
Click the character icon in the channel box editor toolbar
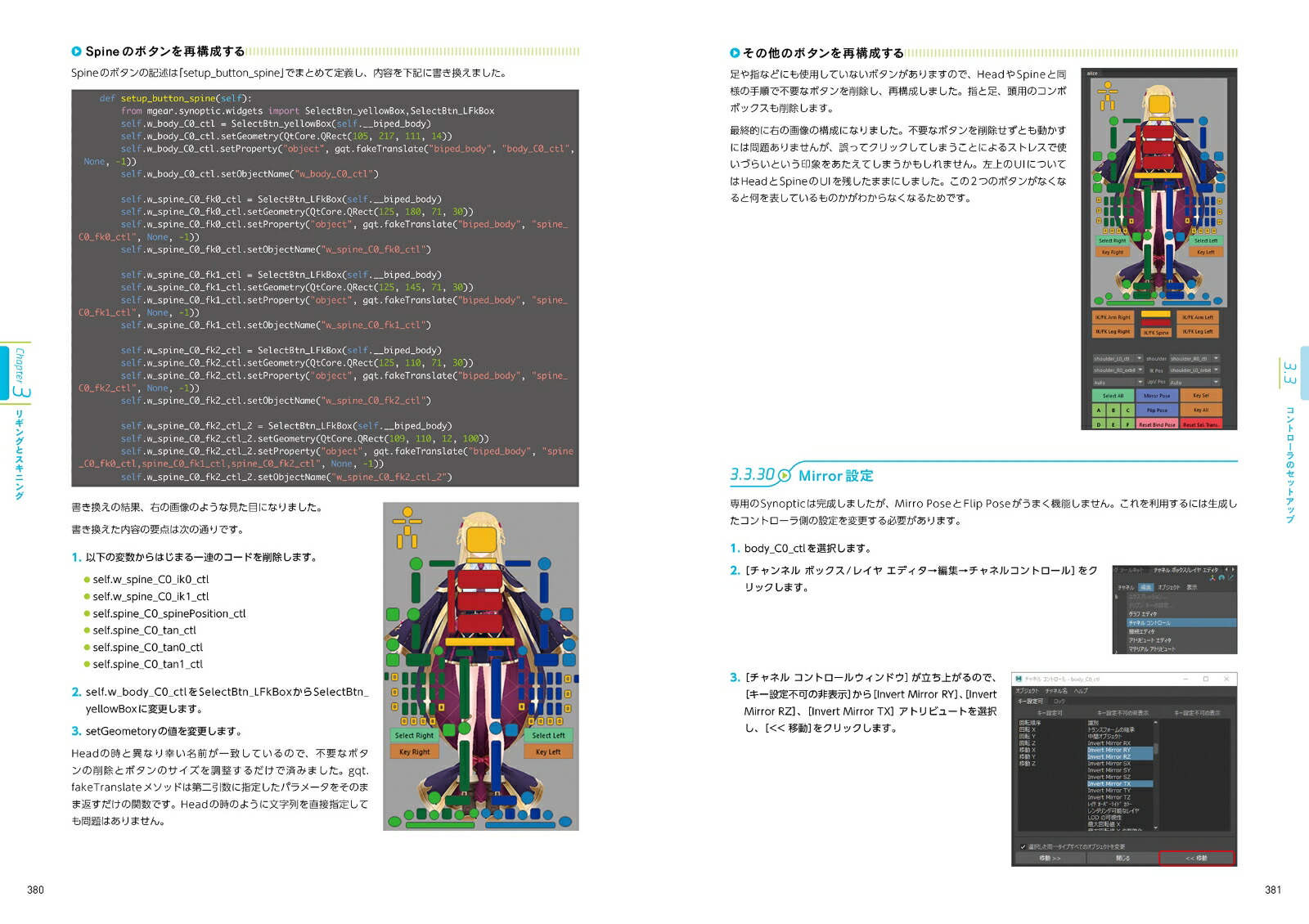[1212, 578]
